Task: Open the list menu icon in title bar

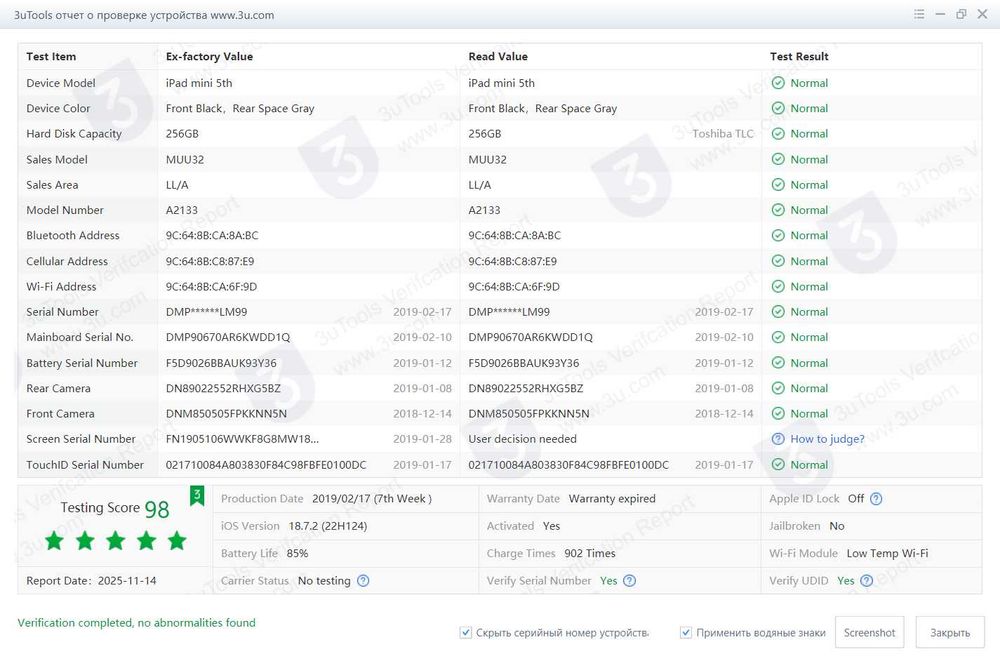Action: pyautogui.click(x=919, y=14)
